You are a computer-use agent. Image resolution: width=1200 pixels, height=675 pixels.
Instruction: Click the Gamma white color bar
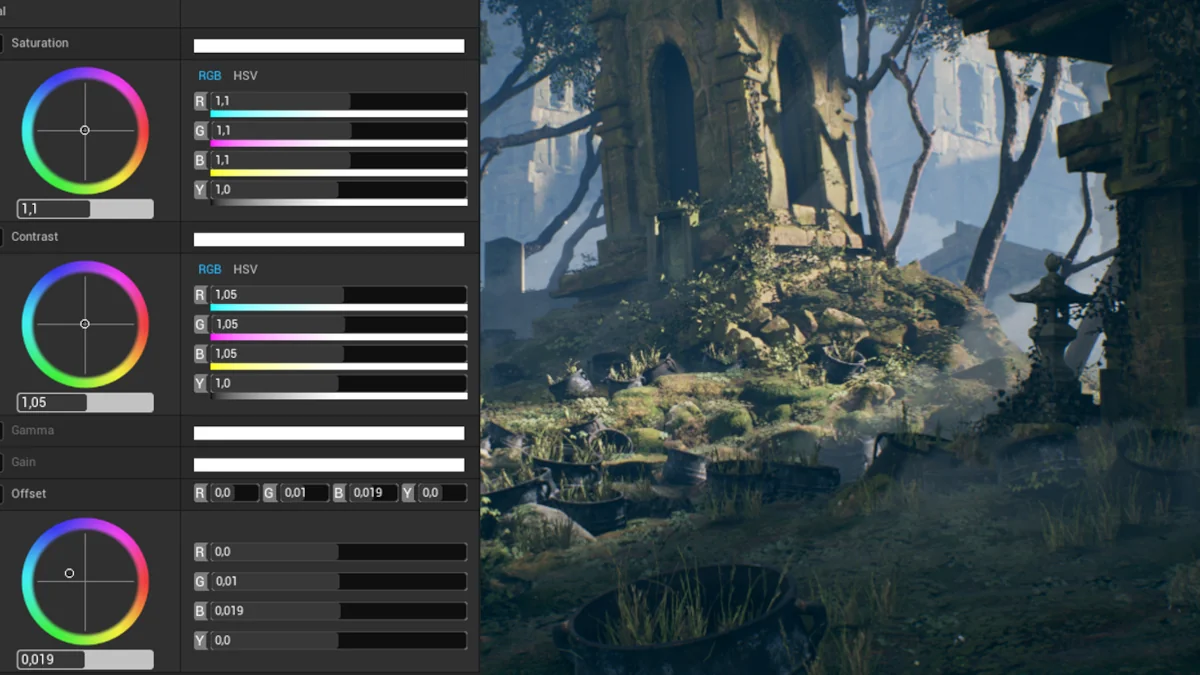(x=329, y=433)
